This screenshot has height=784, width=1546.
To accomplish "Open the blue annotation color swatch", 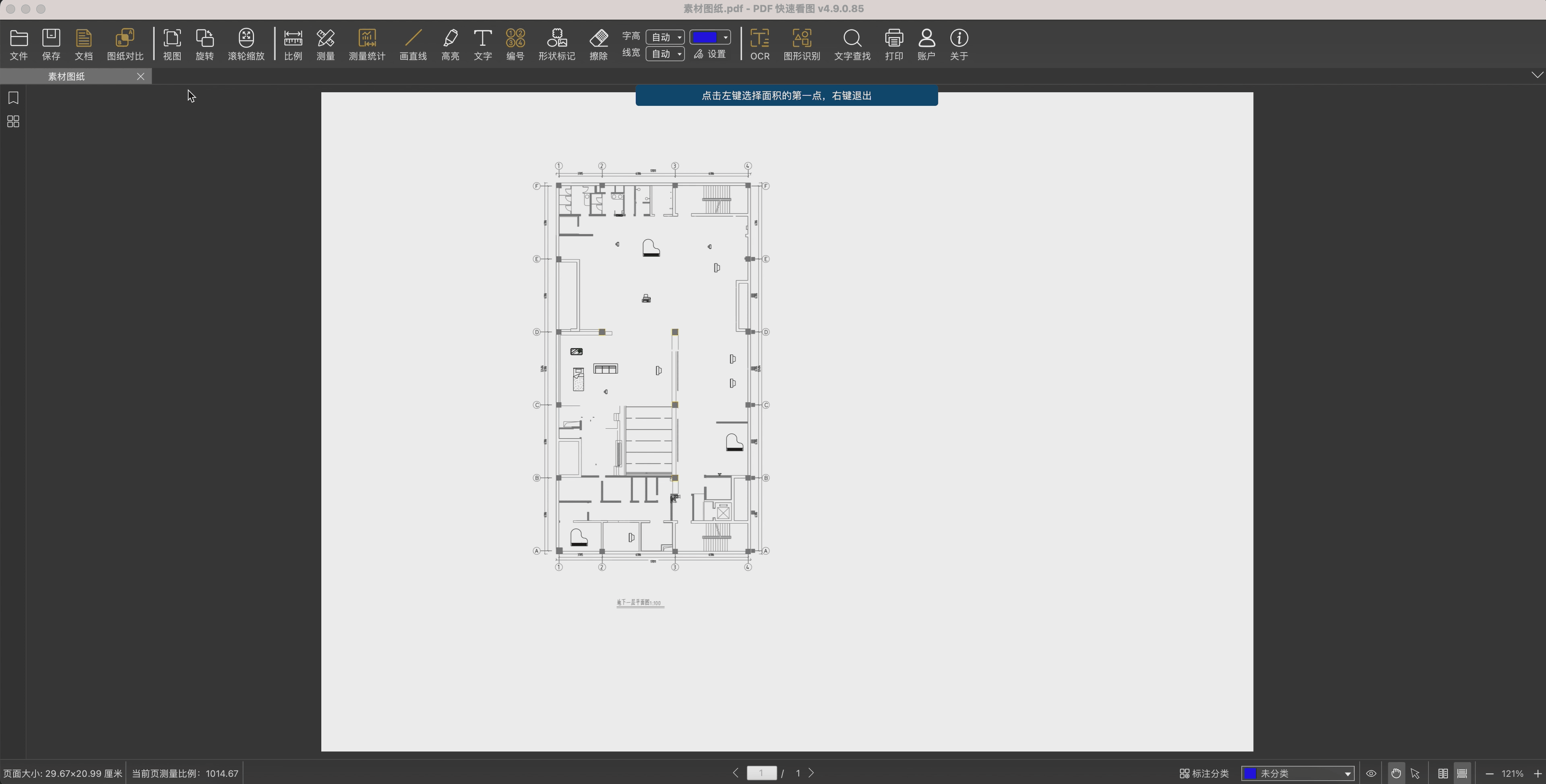I will tap(709, 37).
